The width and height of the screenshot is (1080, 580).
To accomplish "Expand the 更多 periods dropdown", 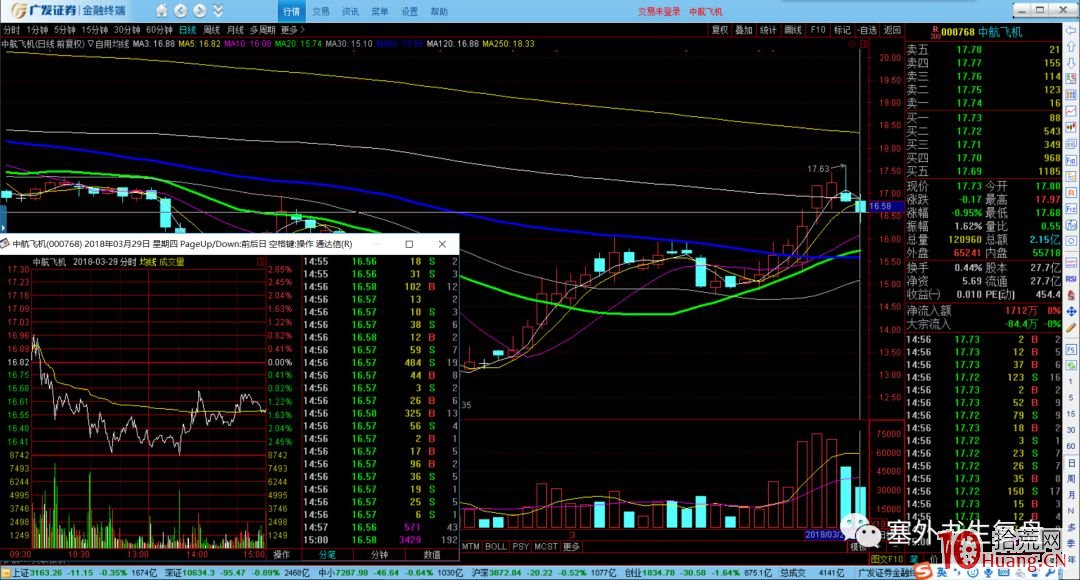I will coord(292,30).
